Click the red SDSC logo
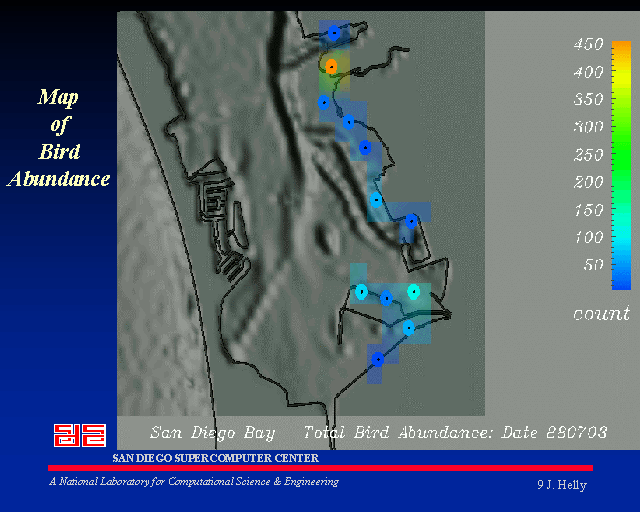 (80, 435)
